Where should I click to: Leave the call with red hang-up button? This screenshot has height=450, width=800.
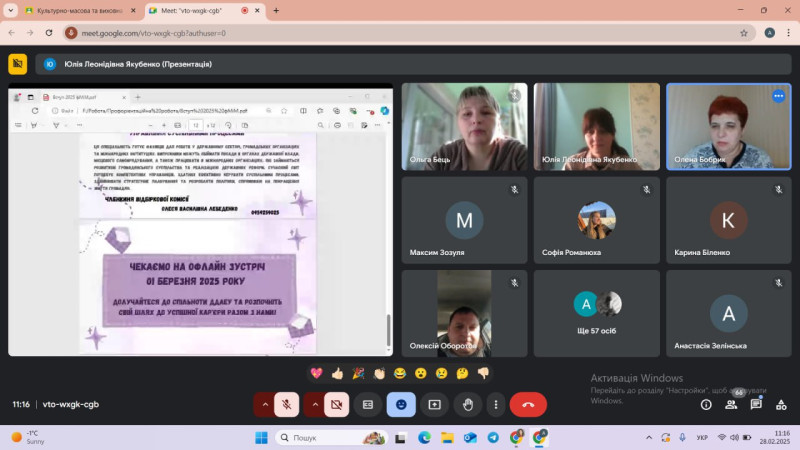[528, 404]
